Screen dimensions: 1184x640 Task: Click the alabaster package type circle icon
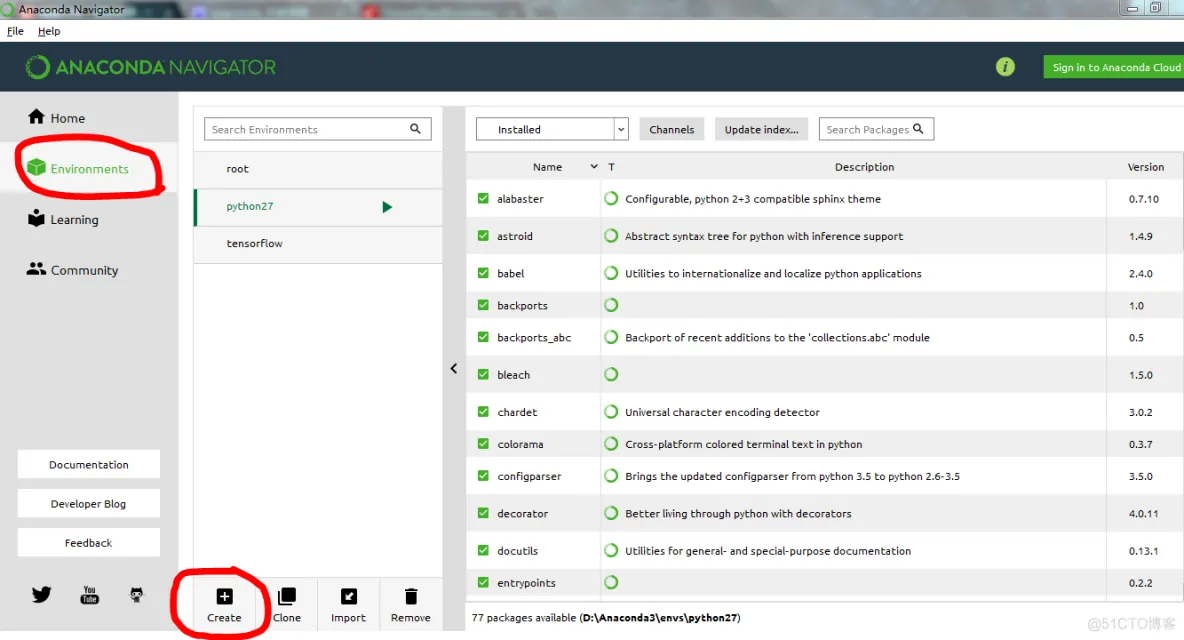(x=612, y=198)
